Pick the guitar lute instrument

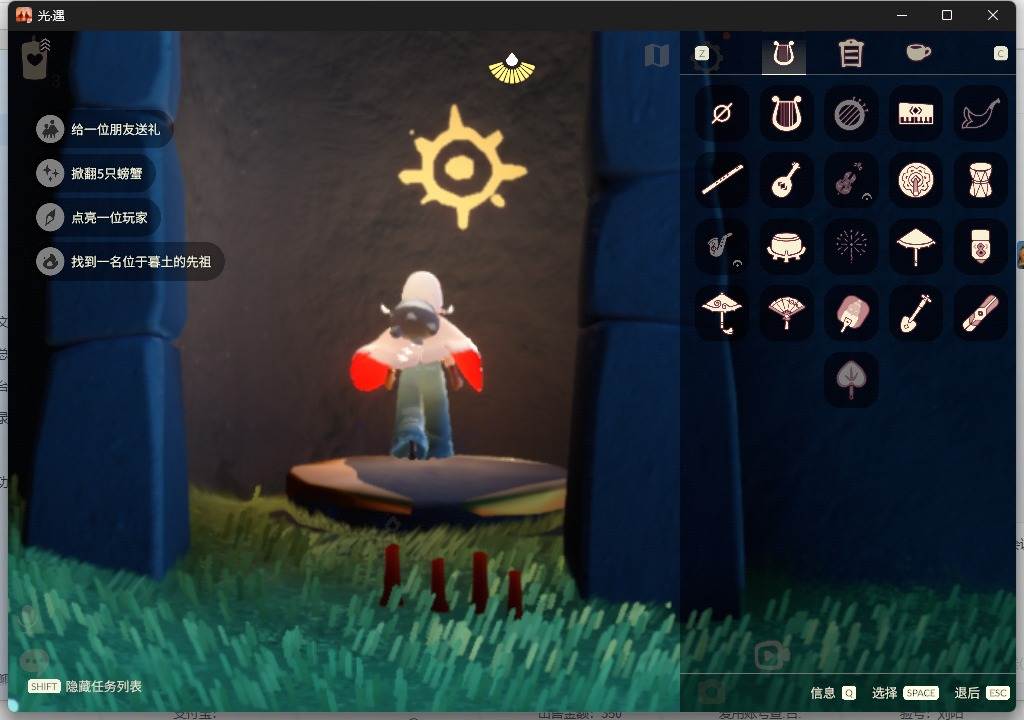[786, 180]
